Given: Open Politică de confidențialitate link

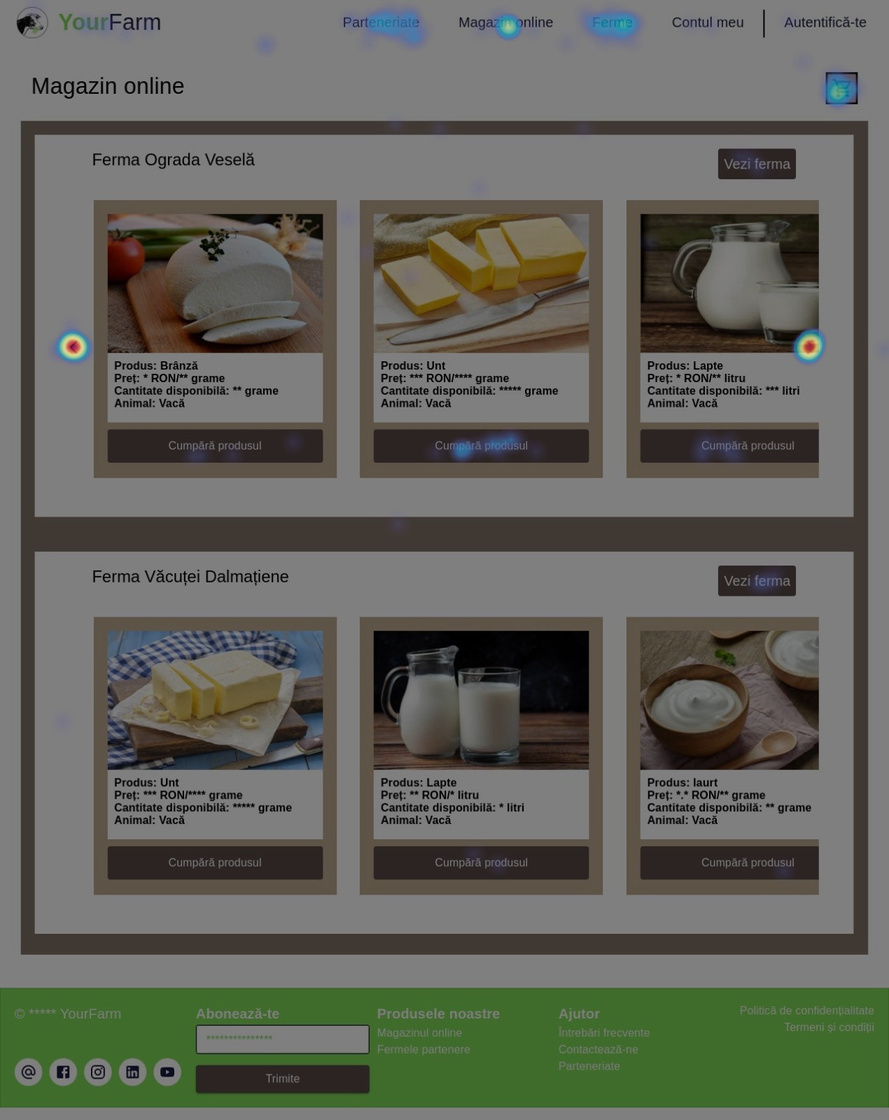Looking at the screenshot, I should (x=807, y=1010).
